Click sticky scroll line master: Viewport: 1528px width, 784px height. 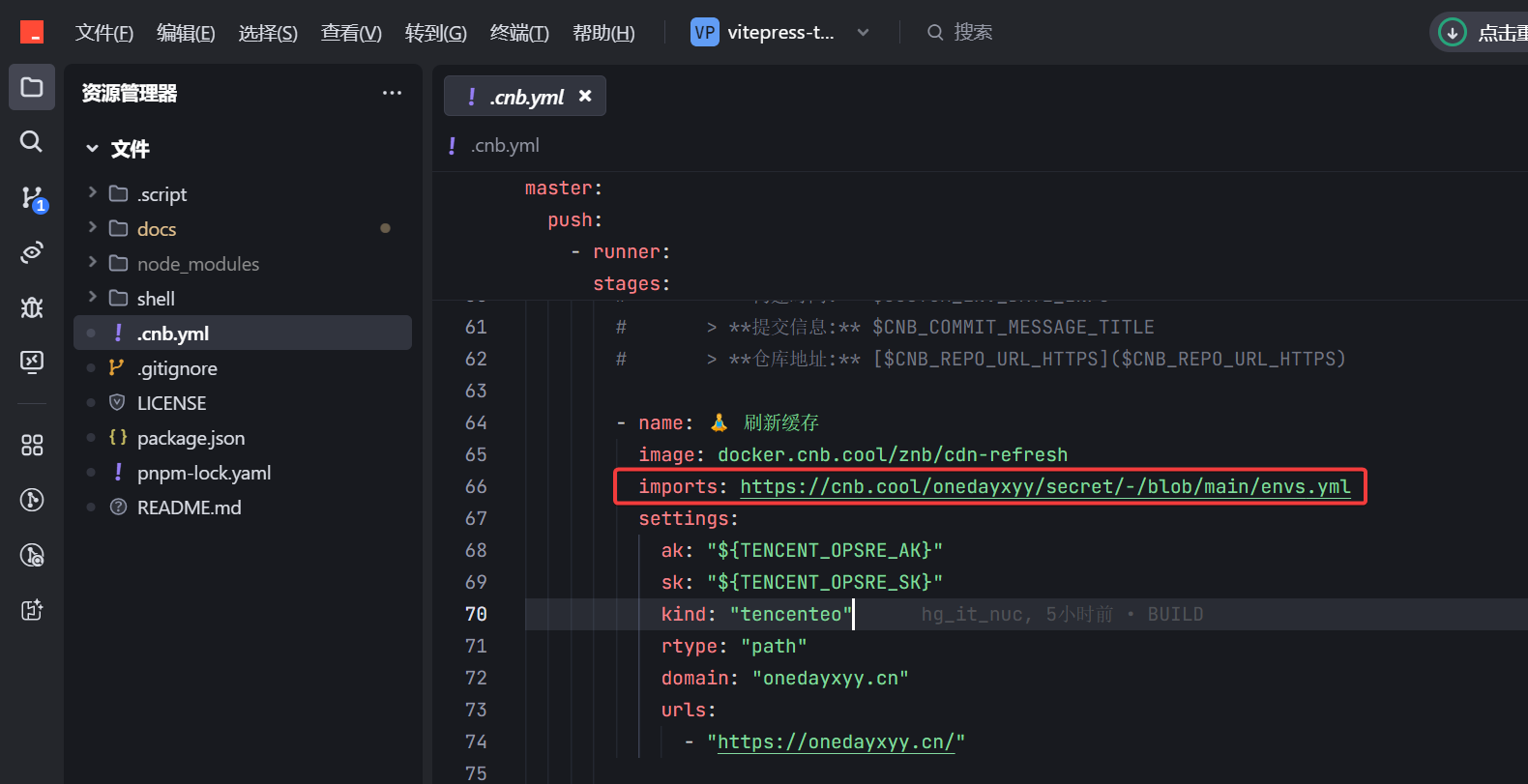563,188
